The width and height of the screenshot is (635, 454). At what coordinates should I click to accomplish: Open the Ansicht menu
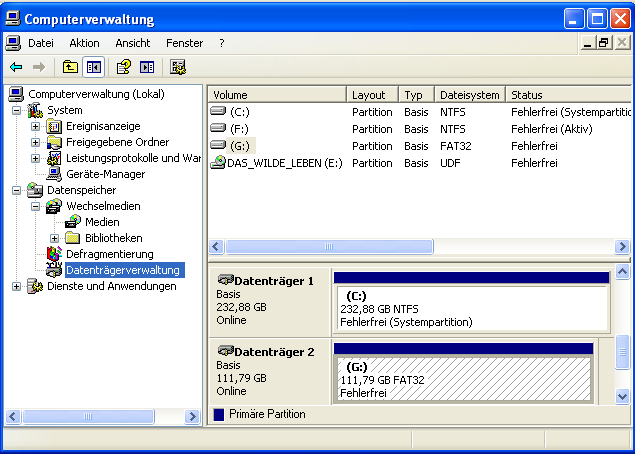coord(132,43)
